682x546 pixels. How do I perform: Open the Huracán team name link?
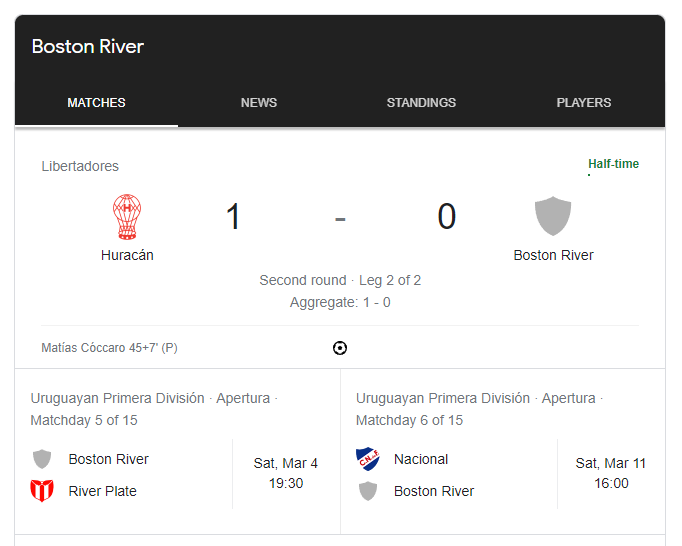click(127, 255)
